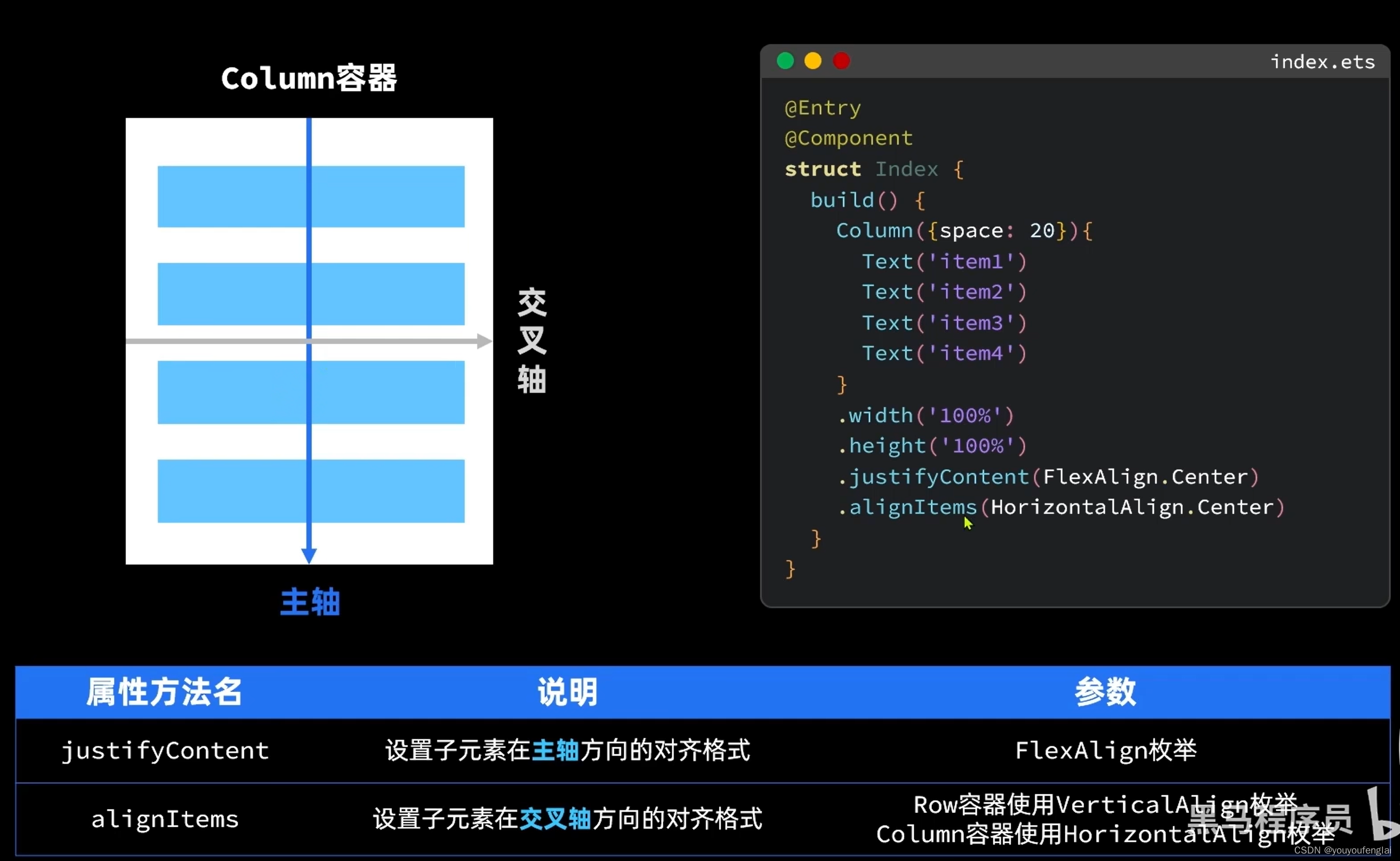Click the 'struct Index {' code line

pos(874,169)
